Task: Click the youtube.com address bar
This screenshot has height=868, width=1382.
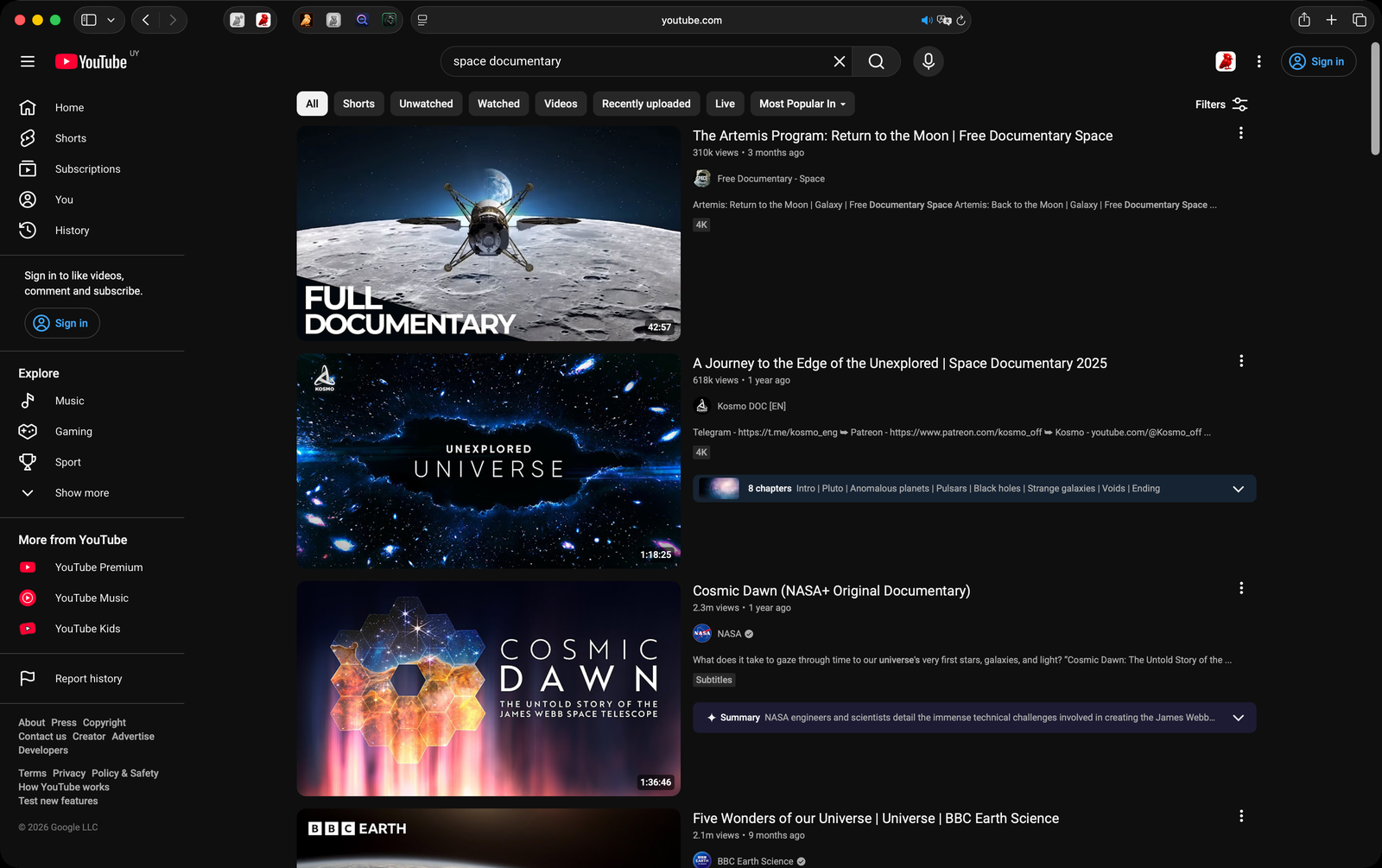Action: pyautogui.click(x=691, y=20)
